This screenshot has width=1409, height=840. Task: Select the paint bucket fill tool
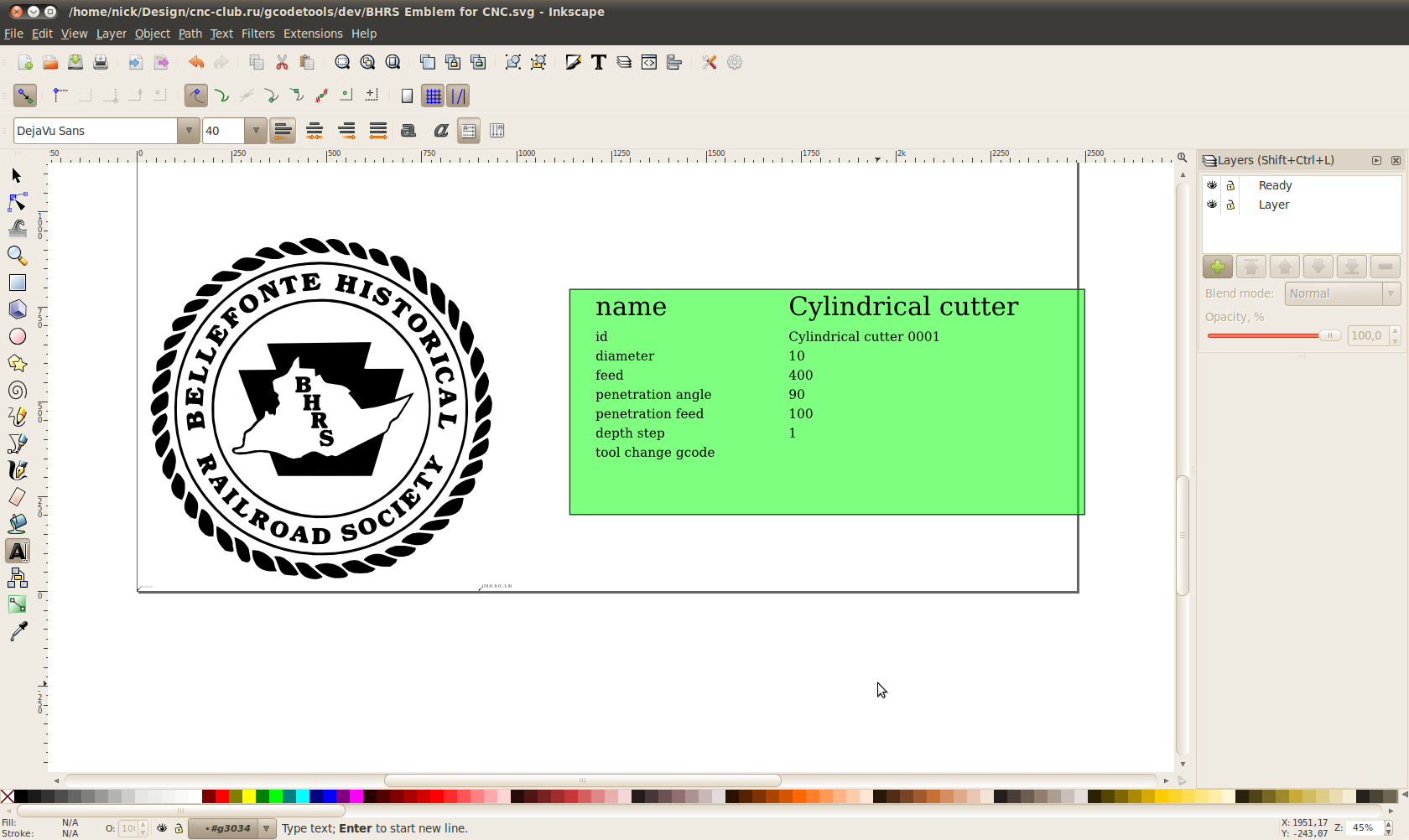click(17, 524)
